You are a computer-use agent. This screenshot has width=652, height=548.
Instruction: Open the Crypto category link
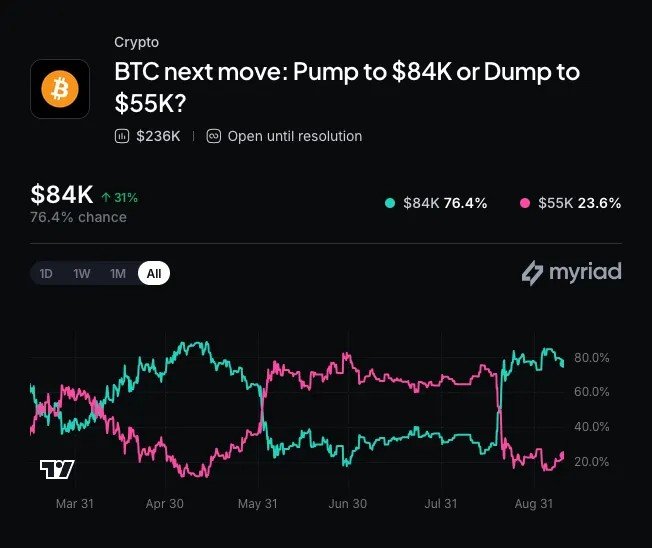[x=136, y=42]
